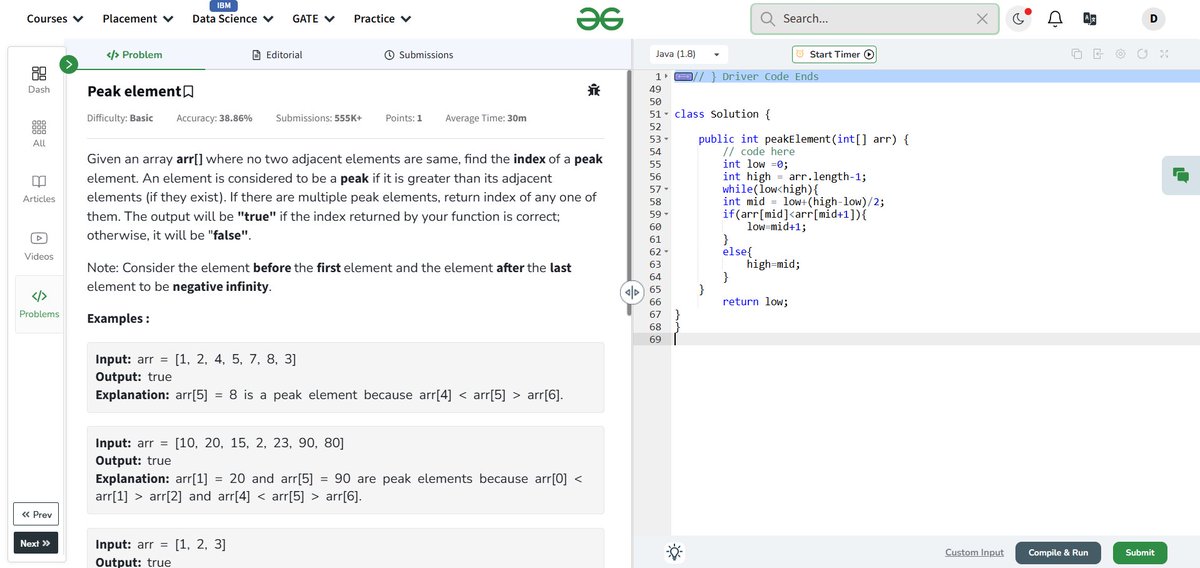Start the timer
The height and width of the screenshot is (568, 1200).
(x=834, y=54)
